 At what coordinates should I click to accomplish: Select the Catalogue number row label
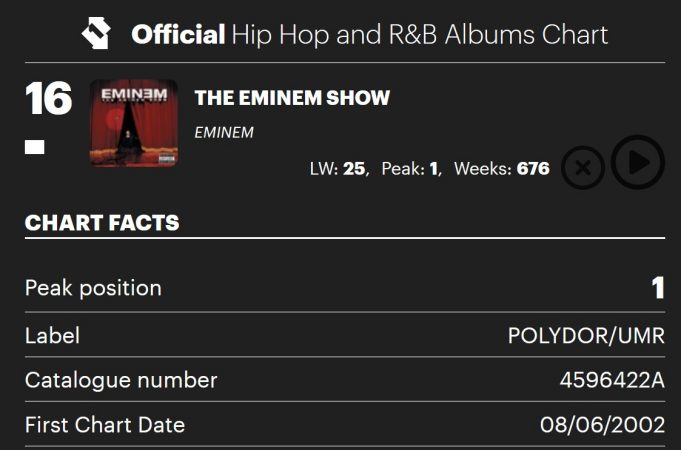click(121, 380)
